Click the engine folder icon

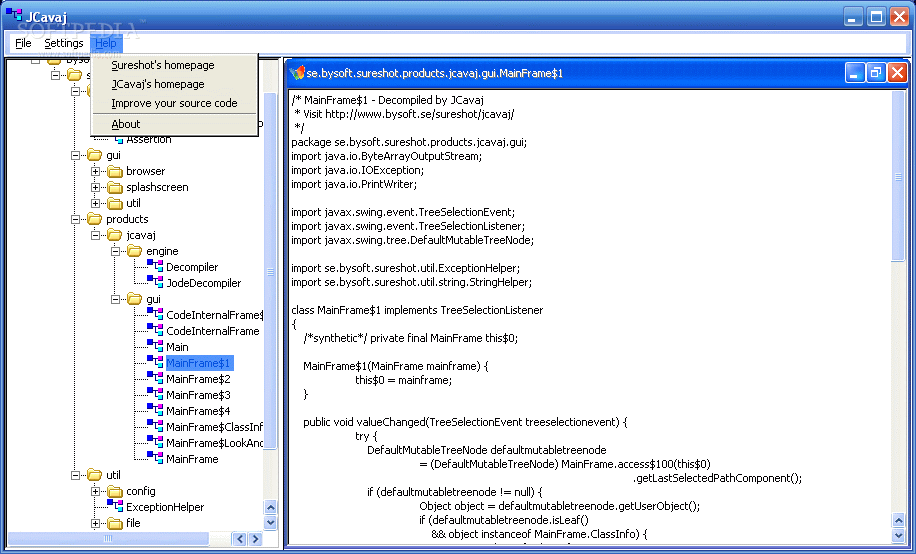point(134,251)
